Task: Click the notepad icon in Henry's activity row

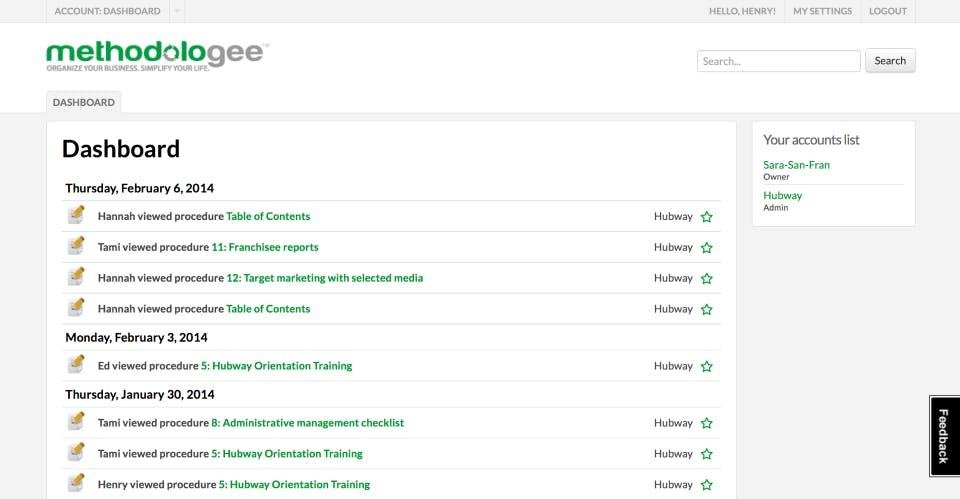Action: coord(76,482)
